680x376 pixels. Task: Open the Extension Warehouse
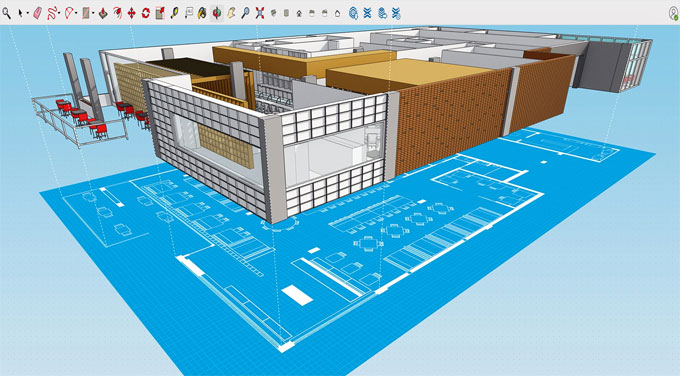[367, 13]
